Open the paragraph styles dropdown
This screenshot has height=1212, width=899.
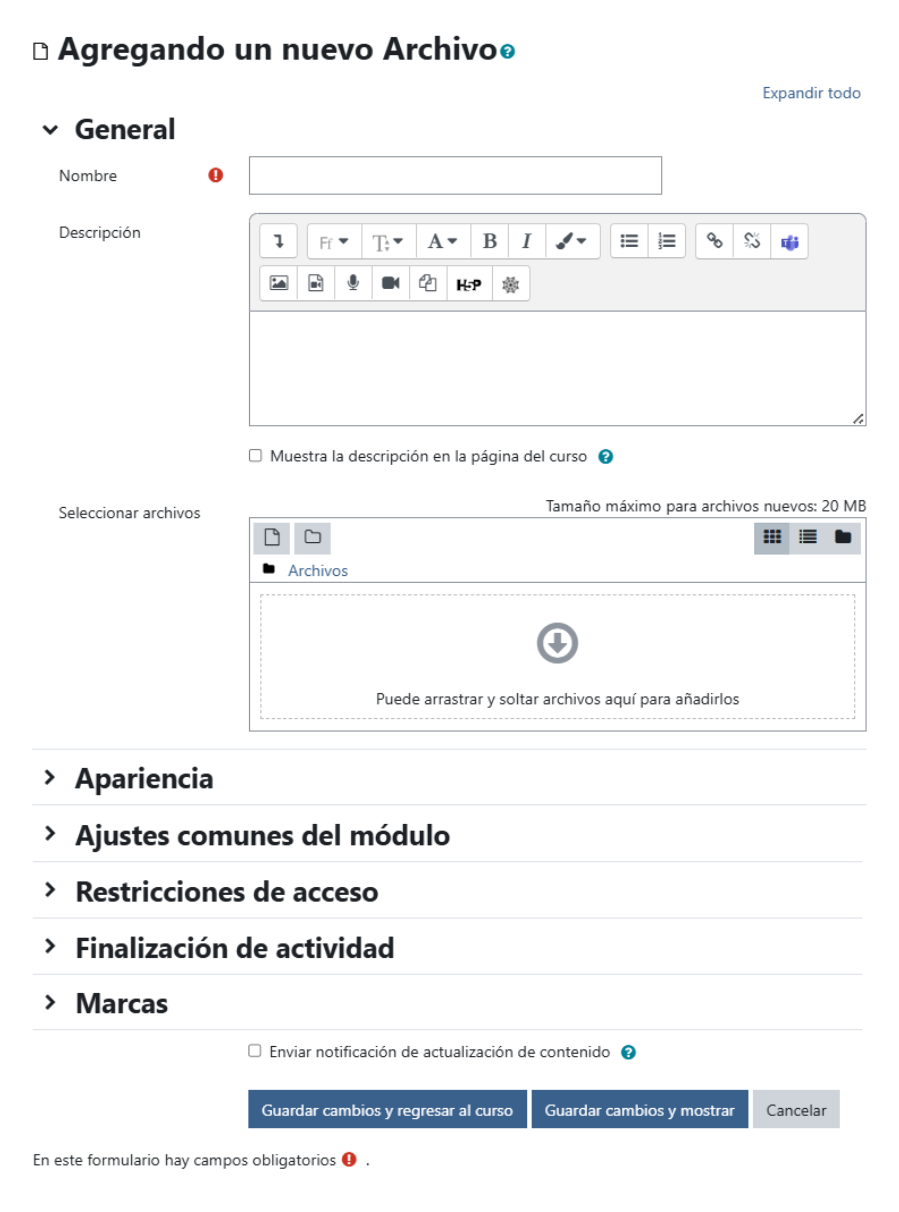[x=388, y=241]
